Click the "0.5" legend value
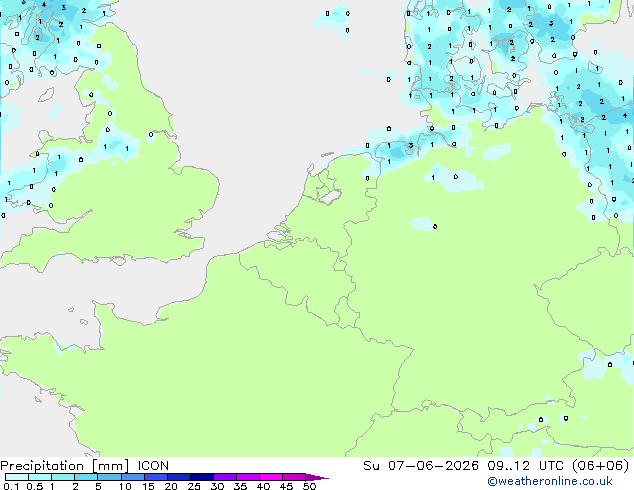This screenshot has height=490, width=634. (34, 486)
